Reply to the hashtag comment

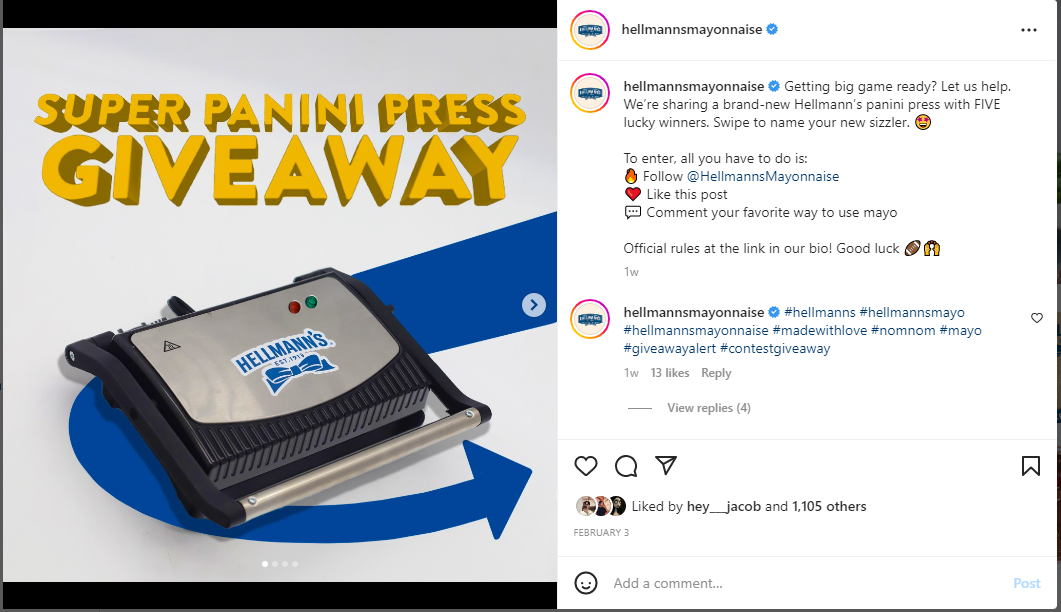tap(716, 373)
